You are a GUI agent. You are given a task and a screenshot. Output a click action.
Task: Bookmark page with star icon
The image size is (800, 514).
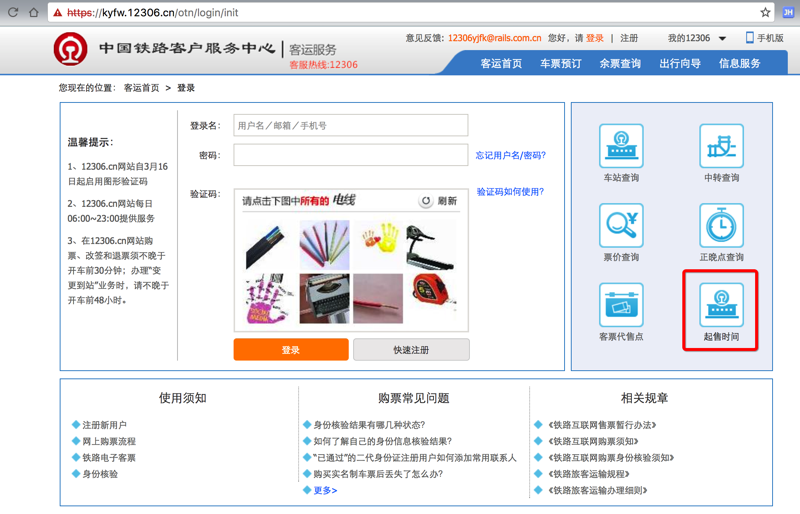[765, 12]
